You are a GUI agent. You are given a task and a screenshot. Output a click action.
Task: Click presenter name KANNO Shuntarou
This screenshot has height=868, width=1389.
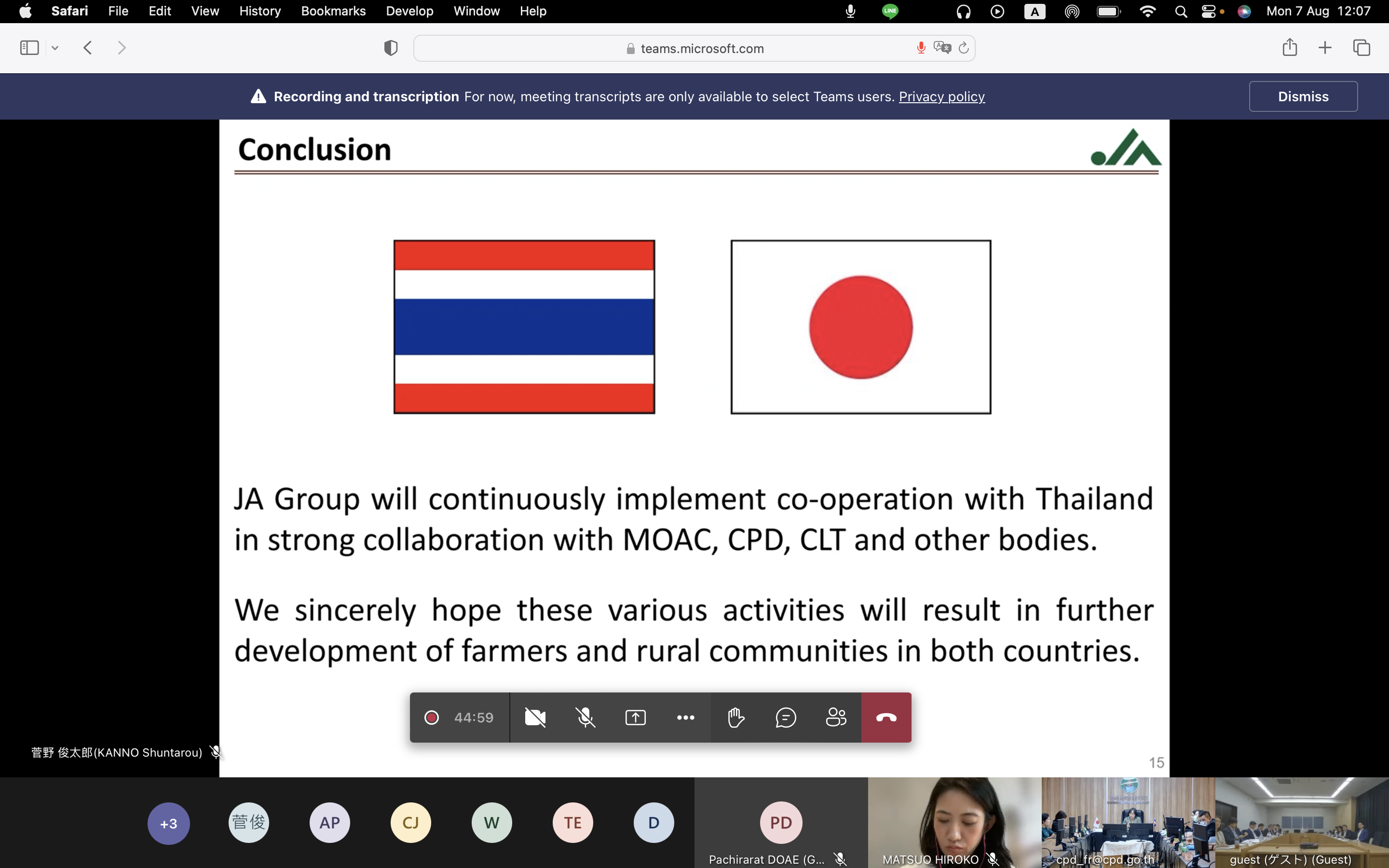(x=117, y=753)
